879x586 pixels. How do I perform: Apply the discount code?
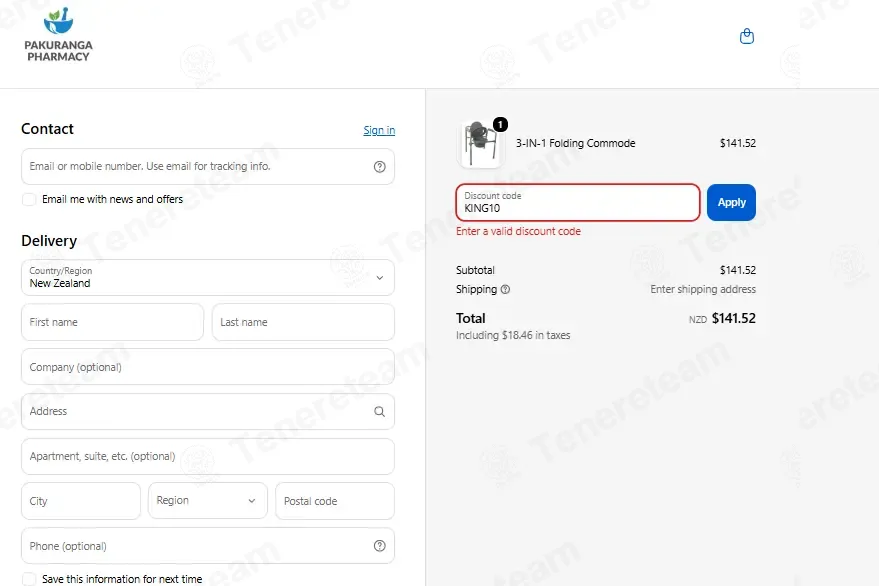click(x=731, y=202)
